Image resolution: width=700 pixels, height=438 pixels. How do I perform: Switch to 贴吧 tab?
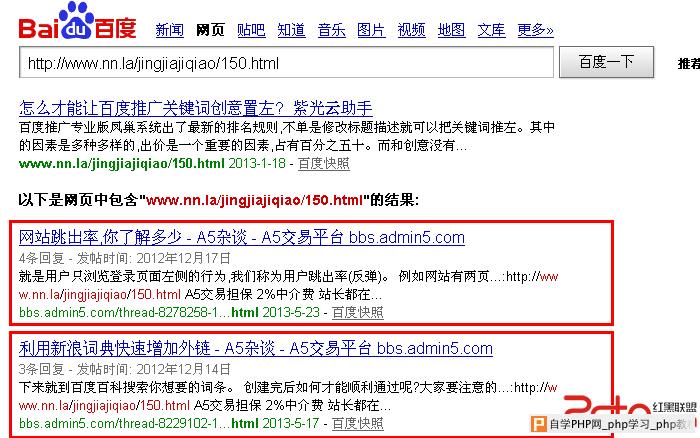click(x=251, y=30)
